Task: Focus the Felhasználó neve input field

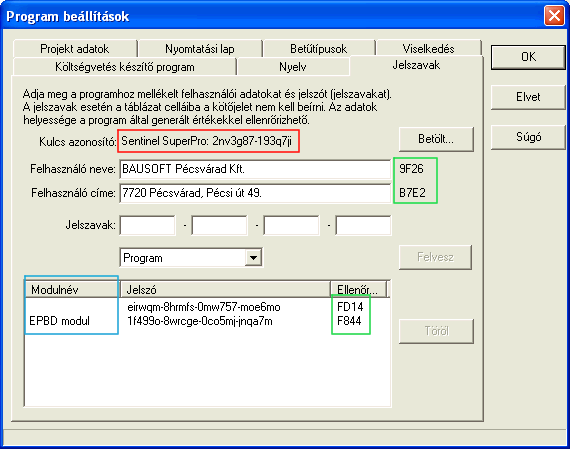Action: 255,169
